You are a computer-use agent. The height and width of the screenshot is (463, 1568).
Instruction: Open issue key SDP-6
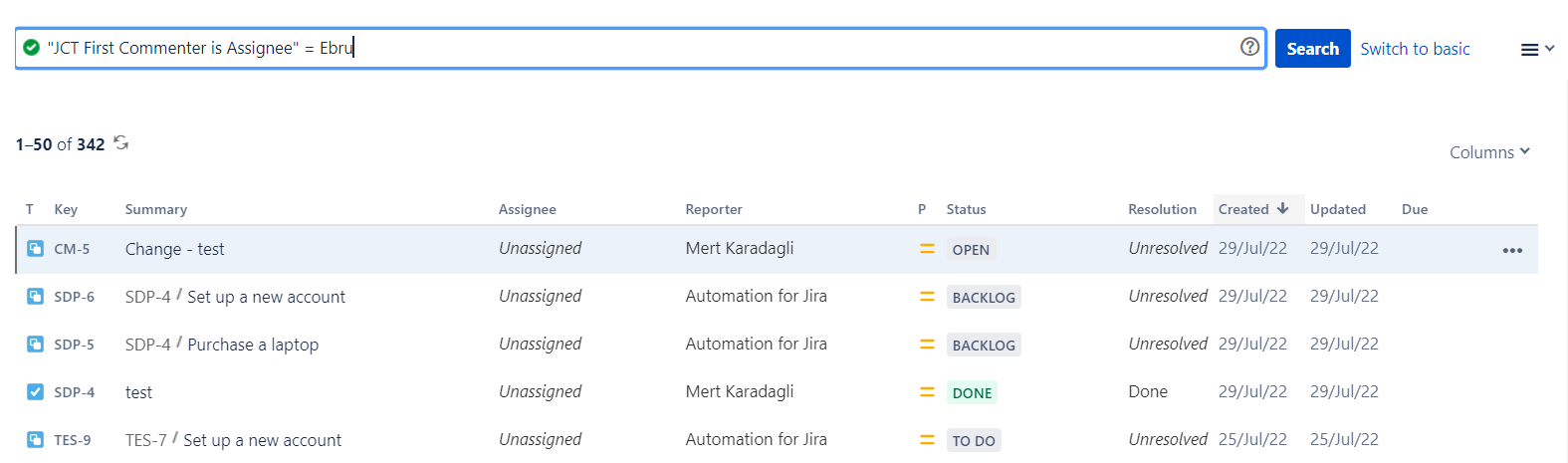74,297
